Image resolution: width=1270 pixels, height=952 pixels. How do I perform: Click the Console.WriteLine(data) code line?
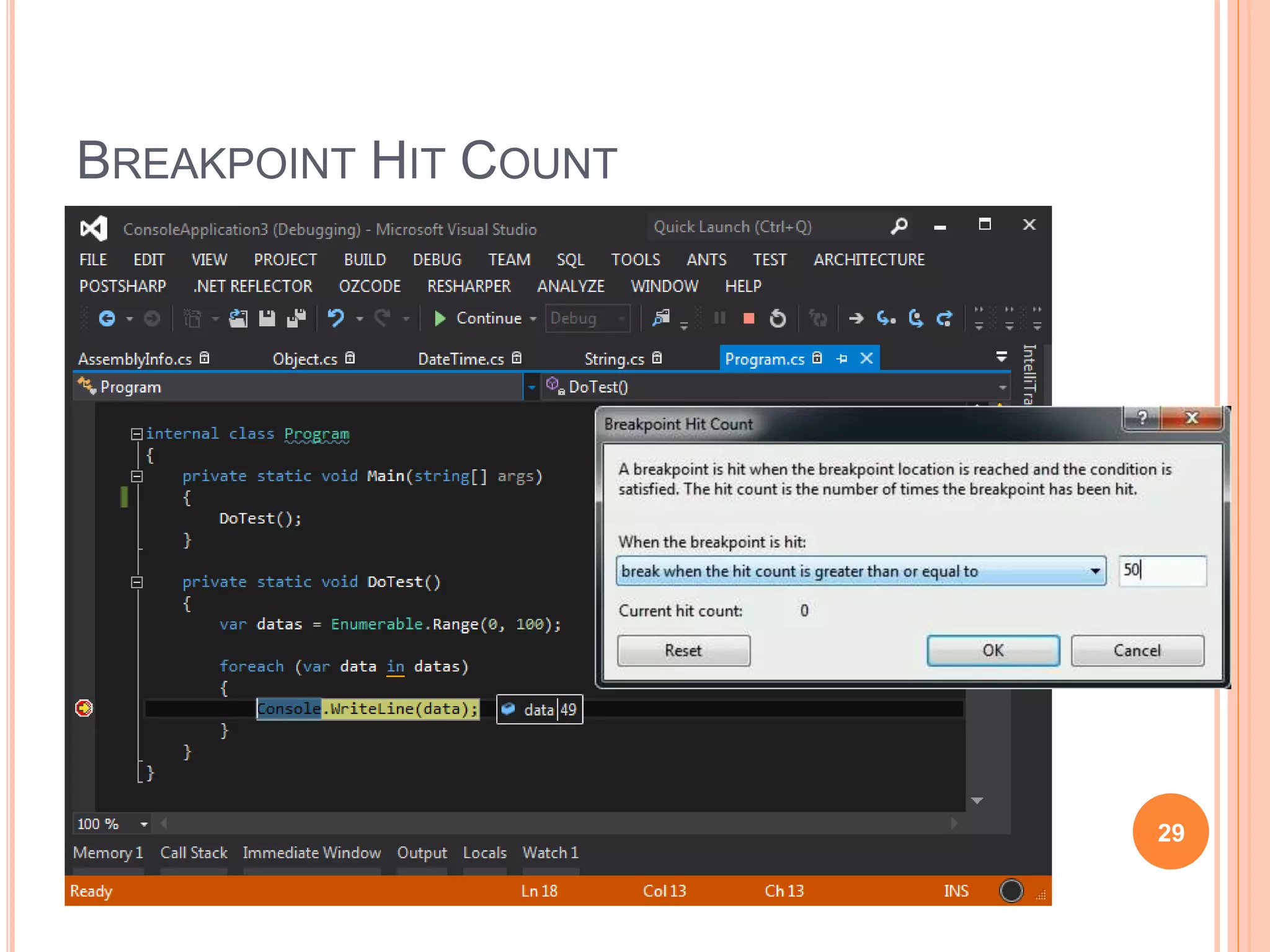368,709
